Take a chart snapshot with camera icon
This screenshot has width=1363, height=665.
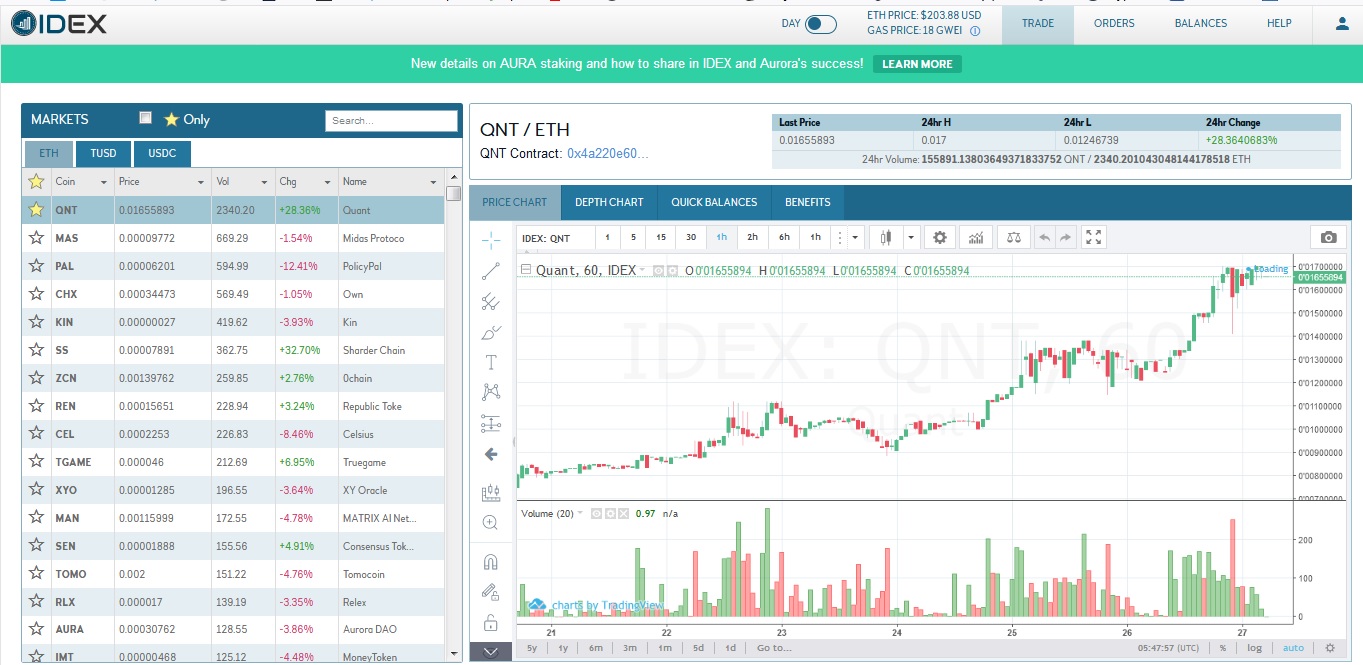[1328, 237]
